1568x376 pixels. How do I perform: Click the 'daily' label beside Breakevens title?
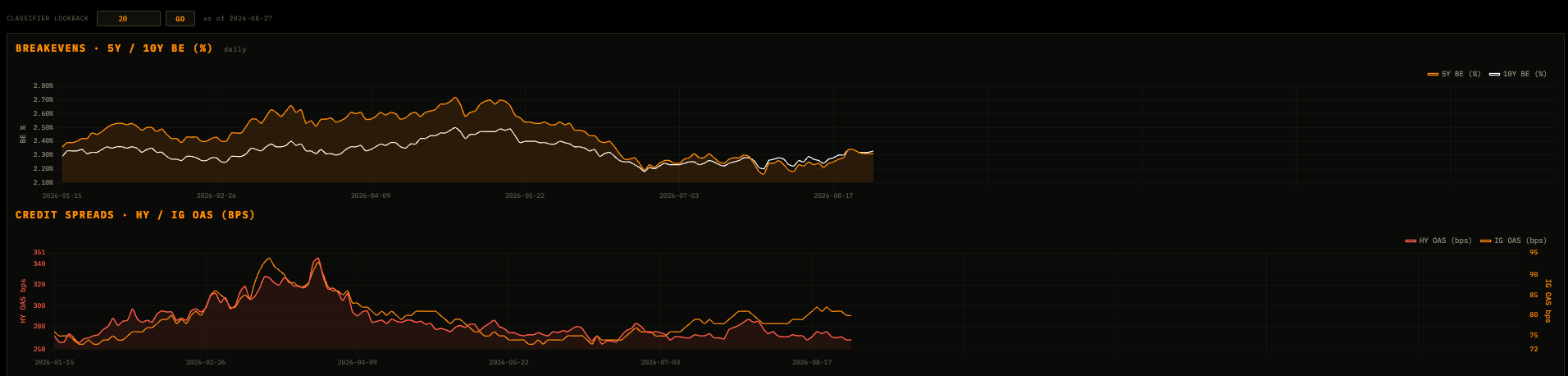(235, 49)
